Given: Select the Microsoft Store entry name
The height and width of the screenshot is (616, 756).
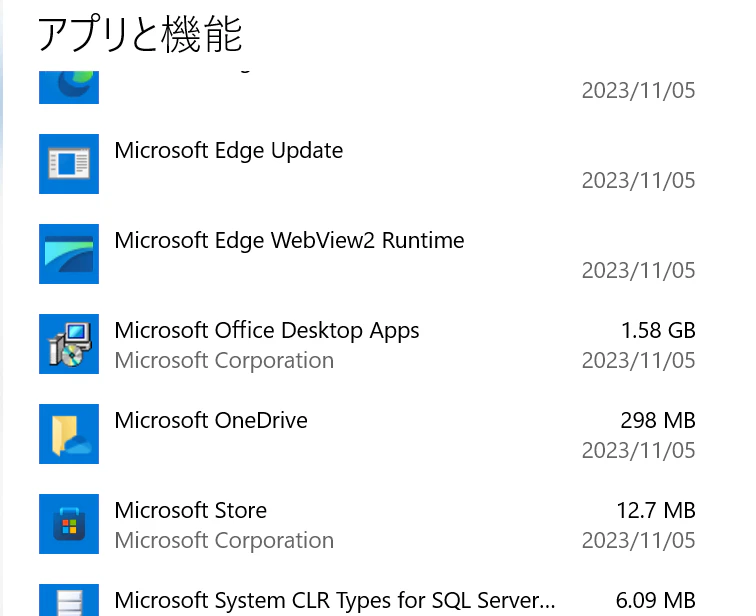Looking at the screenshot, I should [x=190, y=510].
